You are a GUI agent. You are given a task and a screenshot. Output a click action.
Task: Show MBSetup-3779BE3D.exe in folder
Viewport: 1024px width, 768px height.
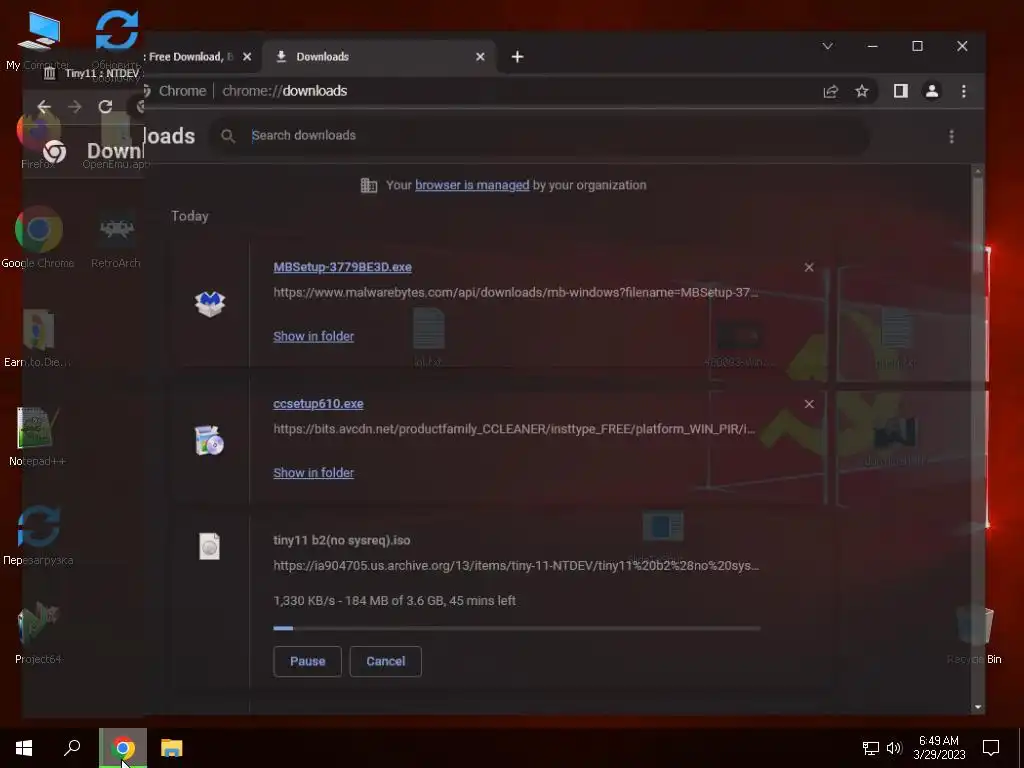pyautogui.click(x=313, y=336)
